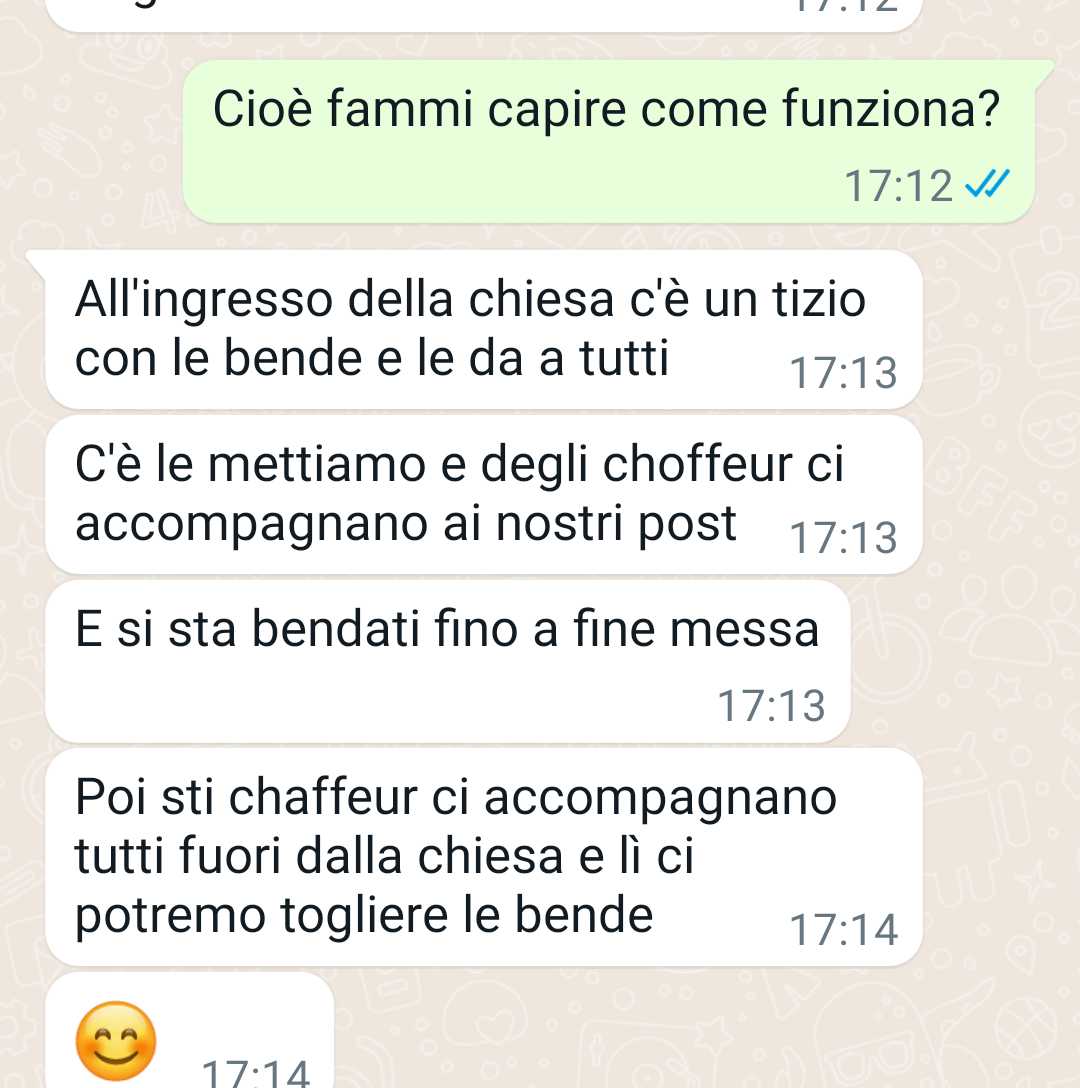Select the message starting 'All'ingresso della chiesa'
The width and height of the screenshot is (1080, 1088).
pyautogui.click(x=484, y=330)
